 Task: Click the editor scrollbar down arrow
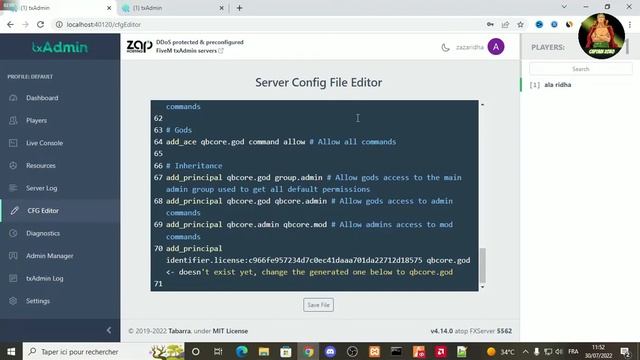click(482, 287)
